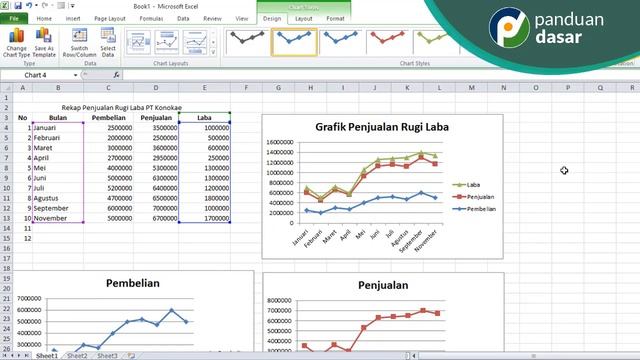Click Pembelian legend entry in chart

[474, 209]
